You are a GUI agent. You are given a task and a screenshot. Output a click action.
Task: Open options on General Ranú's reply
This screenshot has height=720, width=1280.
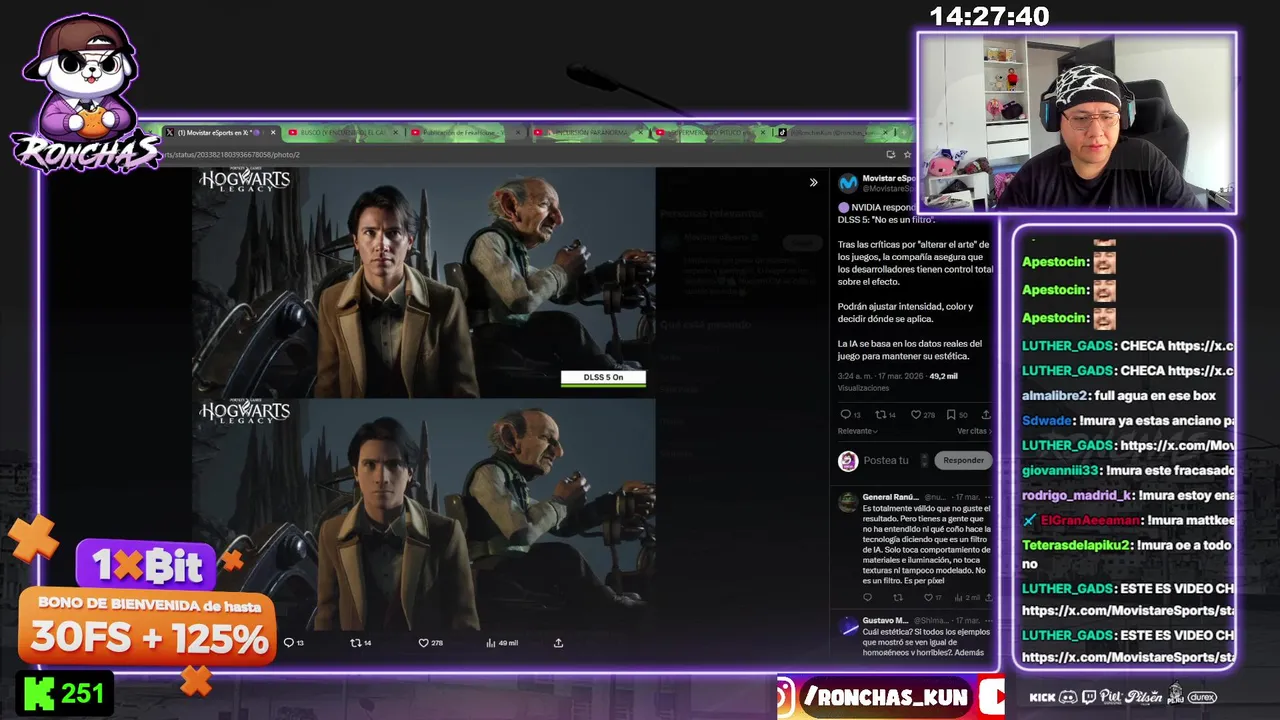[x=988, y=497]
